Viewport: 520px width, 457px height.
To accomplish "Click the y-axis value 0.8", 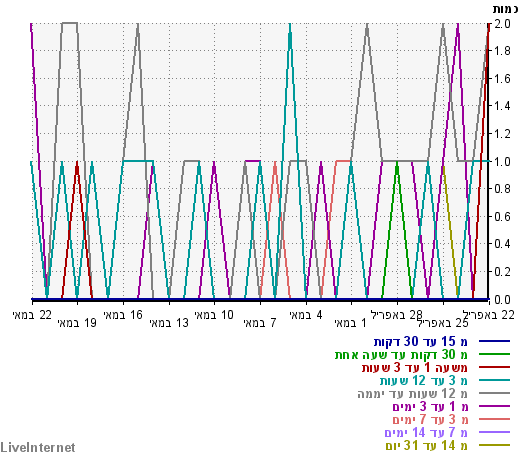I will pyautogui.click(x=502, y=189).
